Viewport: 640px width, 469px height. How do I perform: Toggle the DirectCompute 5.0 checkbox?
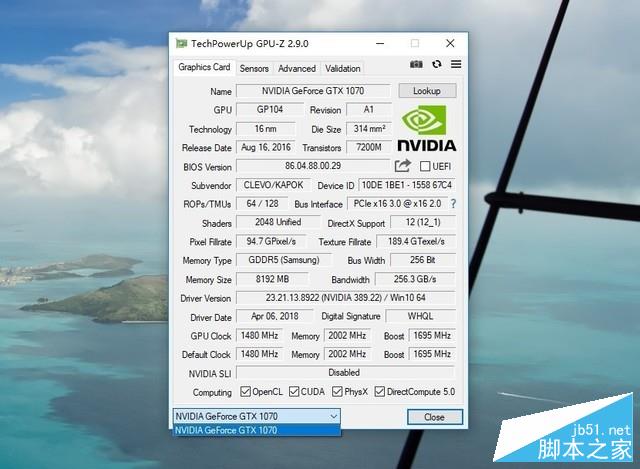point(380,391)
